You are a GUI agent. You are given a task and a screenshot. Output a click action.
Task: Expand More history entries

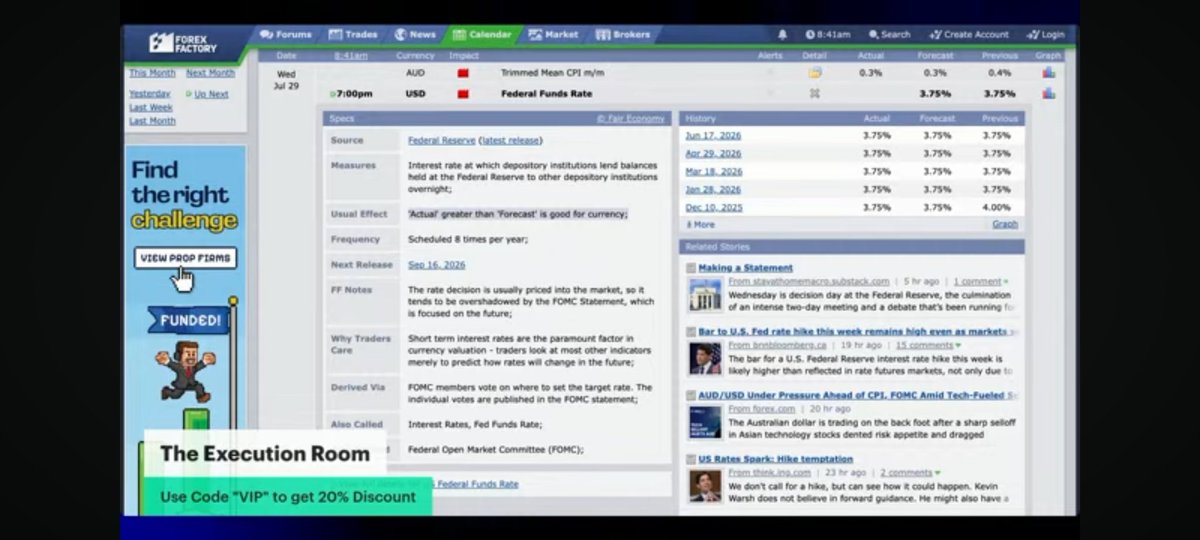701,224
